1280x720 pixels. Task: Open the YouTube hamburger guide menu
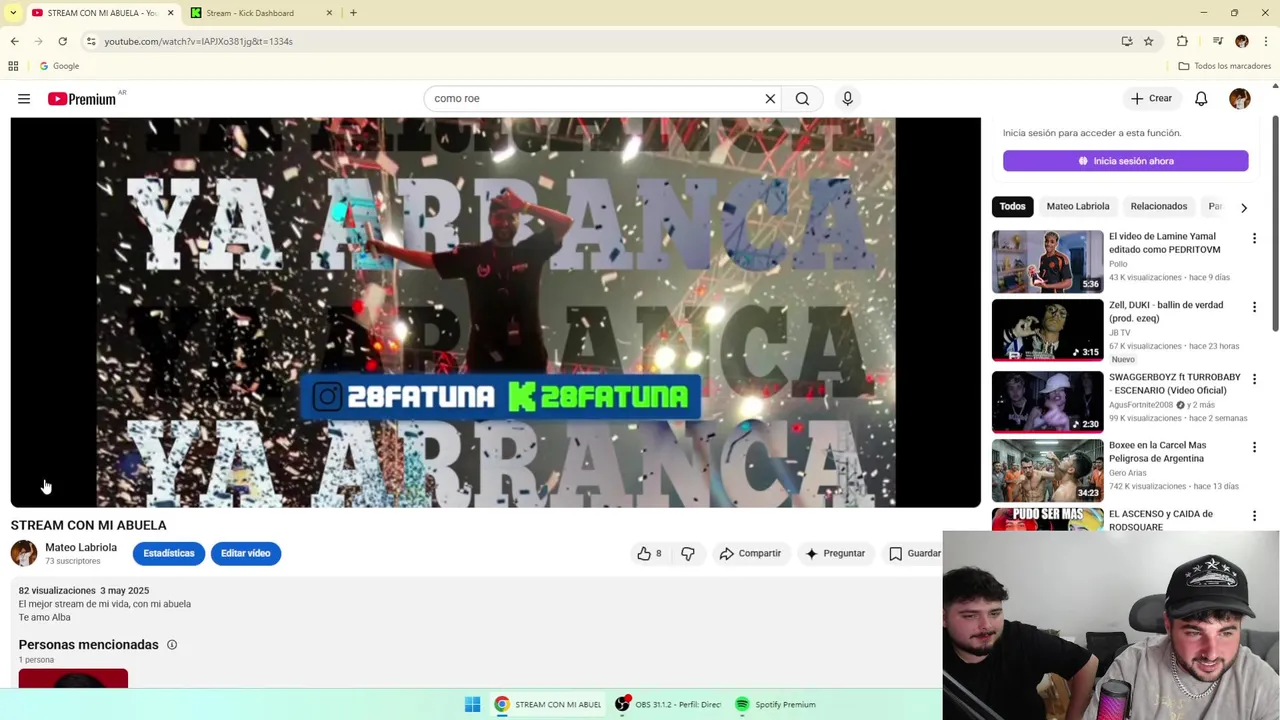(x=24, y=99)
